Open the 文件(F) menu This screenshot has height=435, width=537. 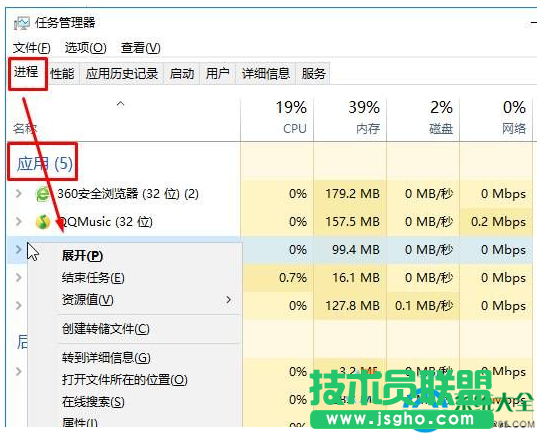coord(32,48)
